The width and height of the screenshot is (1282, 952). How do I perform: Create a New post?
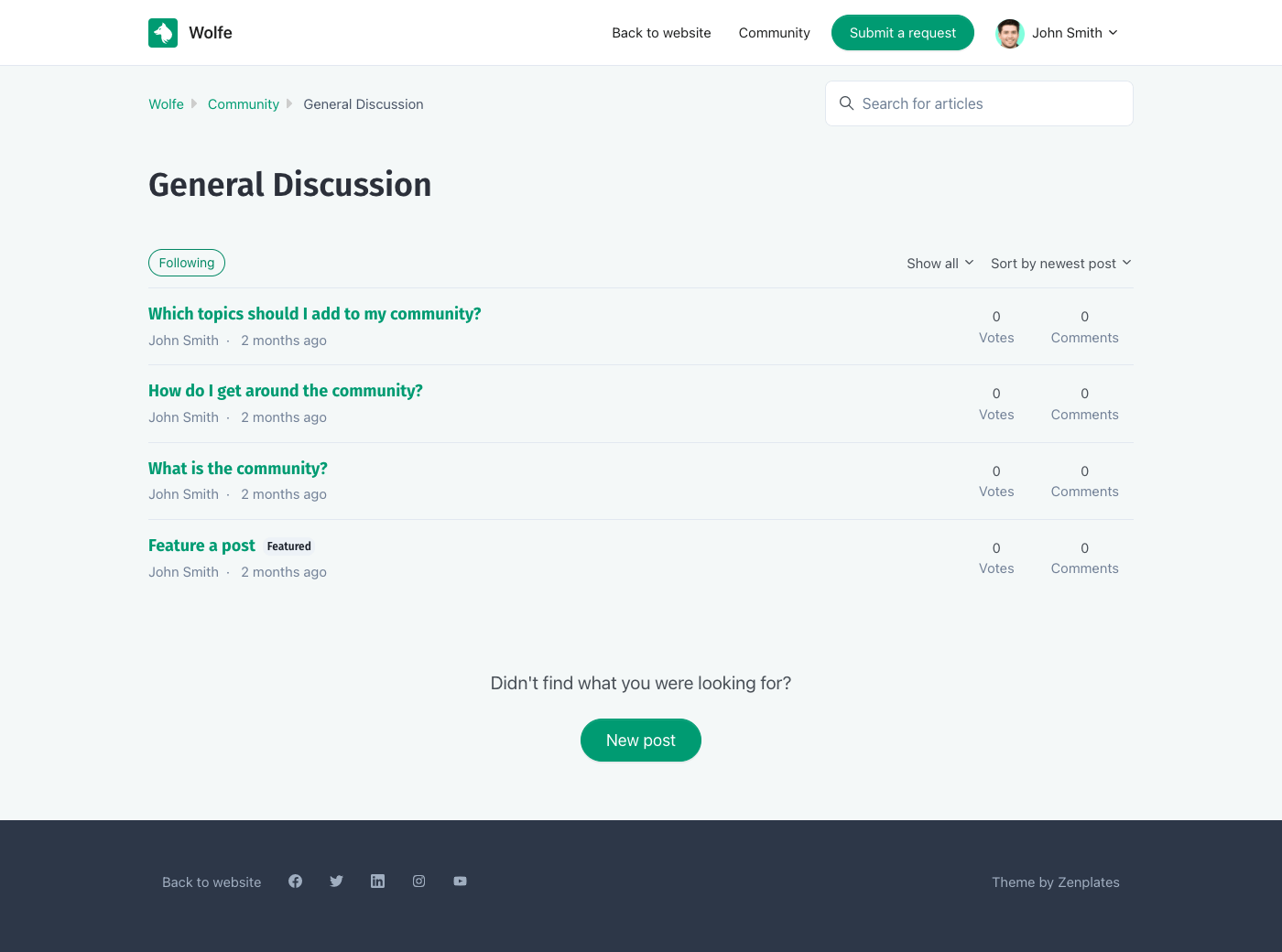(640, 741)
